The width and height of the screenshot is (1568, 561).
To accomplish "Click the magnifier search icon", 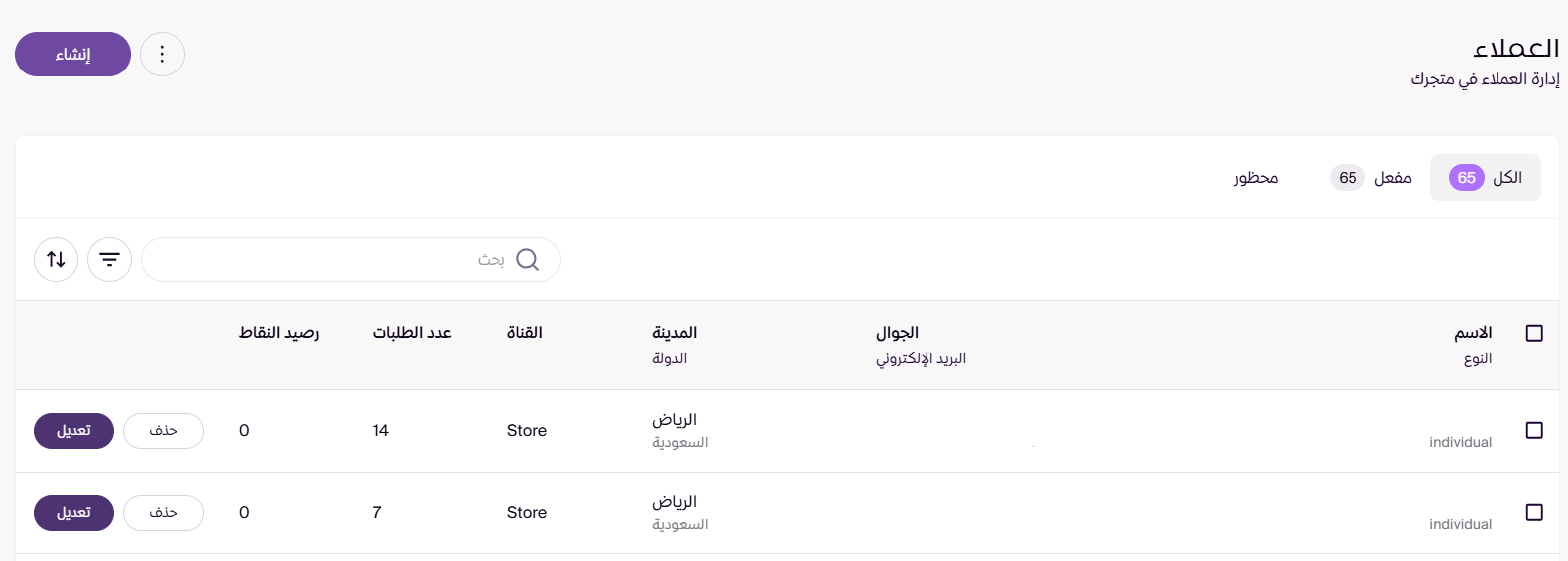I will click(x=528, y=259).
